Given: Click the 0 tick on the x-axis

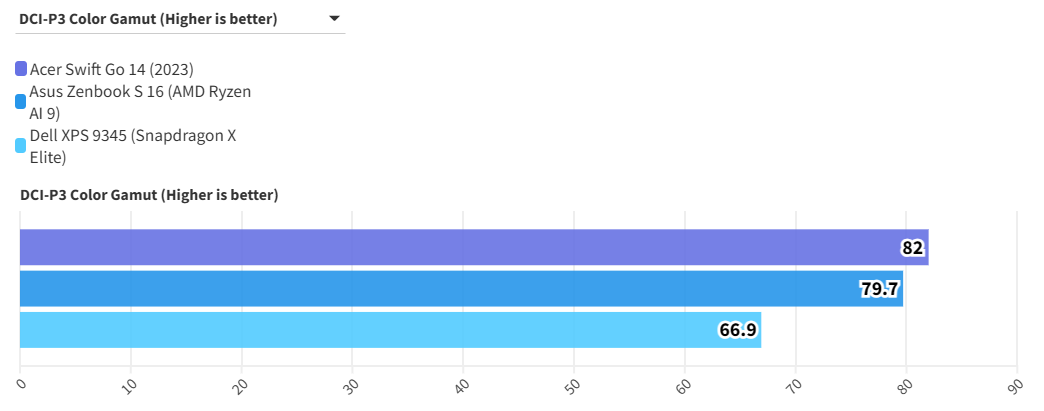Looking at the screenshot, I should (21, 381).
